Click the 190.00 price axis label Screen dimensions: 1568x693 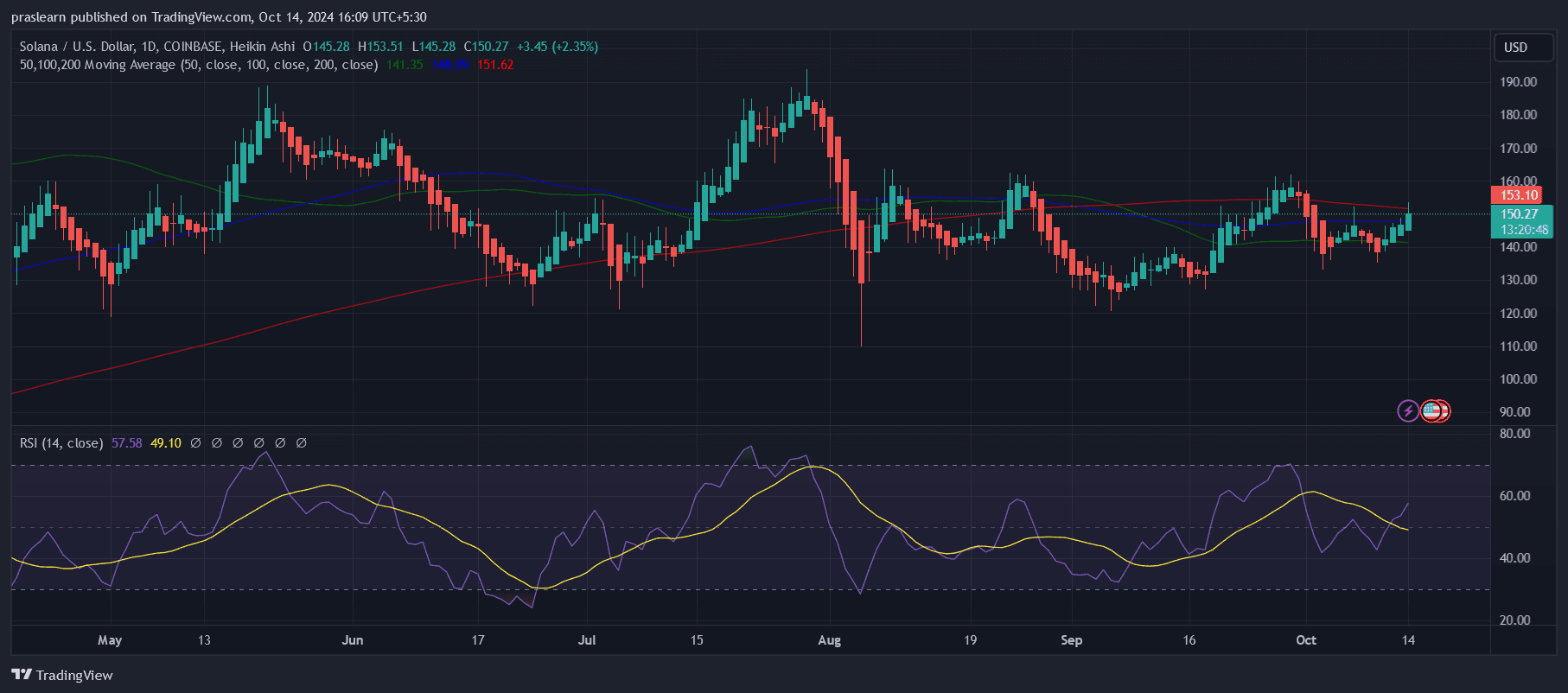point(1519,82)
